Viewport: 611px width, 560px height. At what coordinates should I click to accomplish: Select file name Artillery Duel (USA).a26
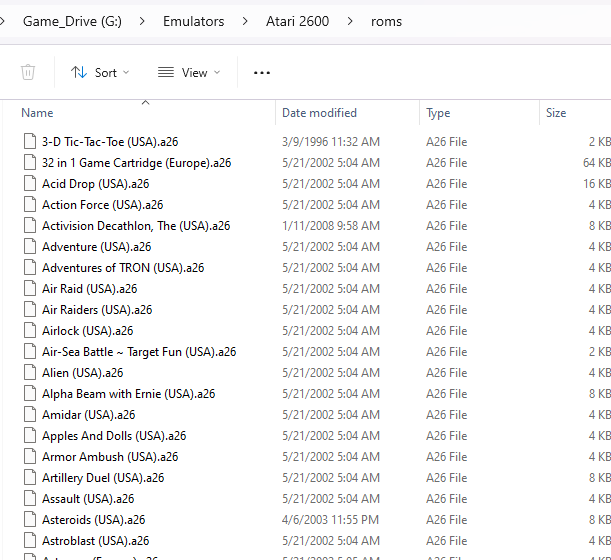click(x=103, y=479)
